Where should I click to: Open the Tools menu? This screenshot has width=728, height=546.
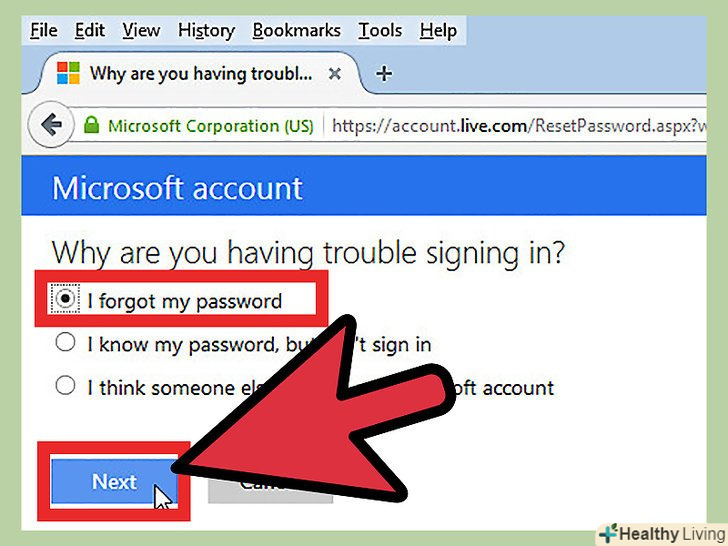[380, 31]
